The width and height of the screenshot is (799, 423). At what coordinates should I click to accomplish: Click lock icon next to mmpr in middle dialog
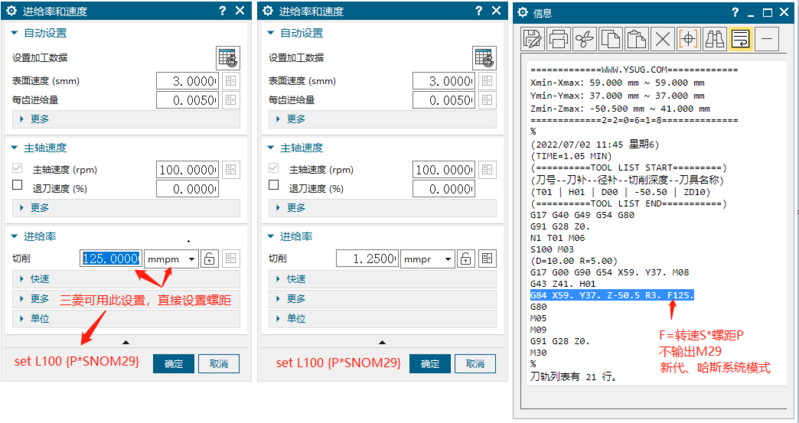[x=466, y=258]
